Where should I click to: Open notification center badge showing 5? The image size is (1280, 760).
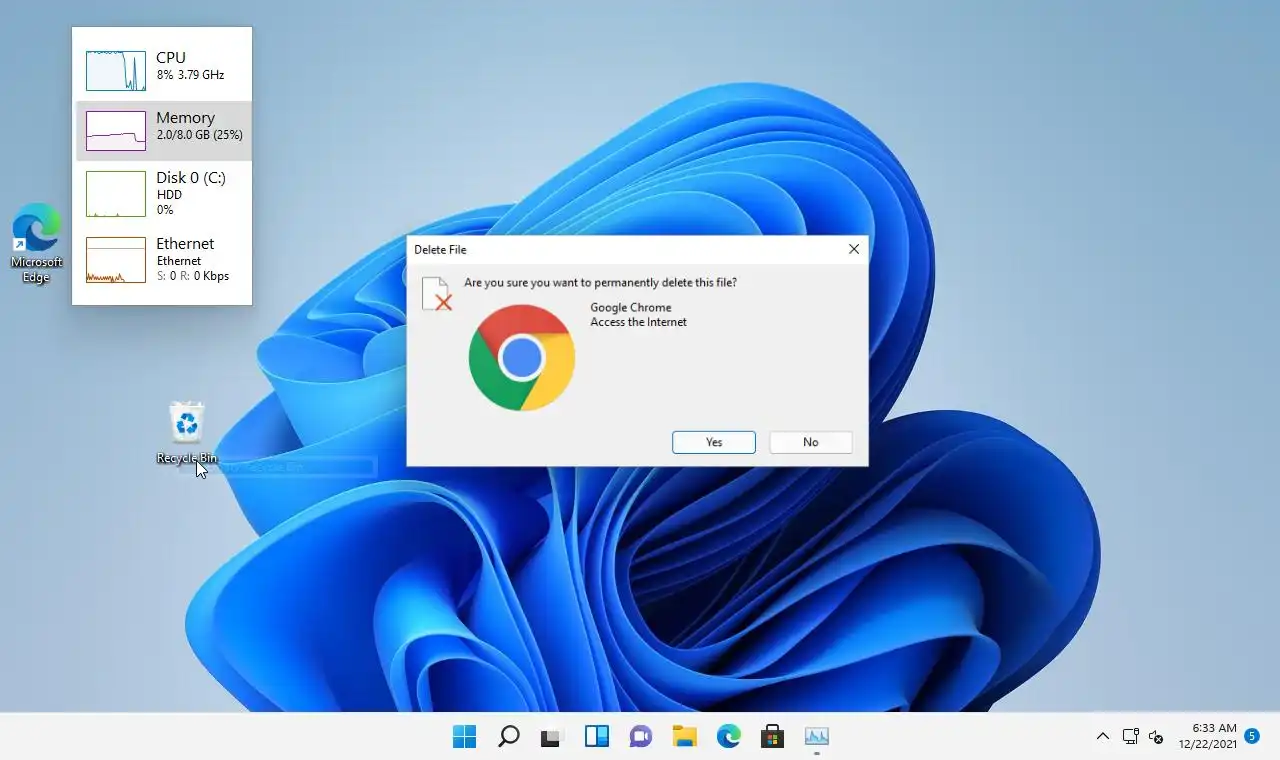coord(1252,736)
